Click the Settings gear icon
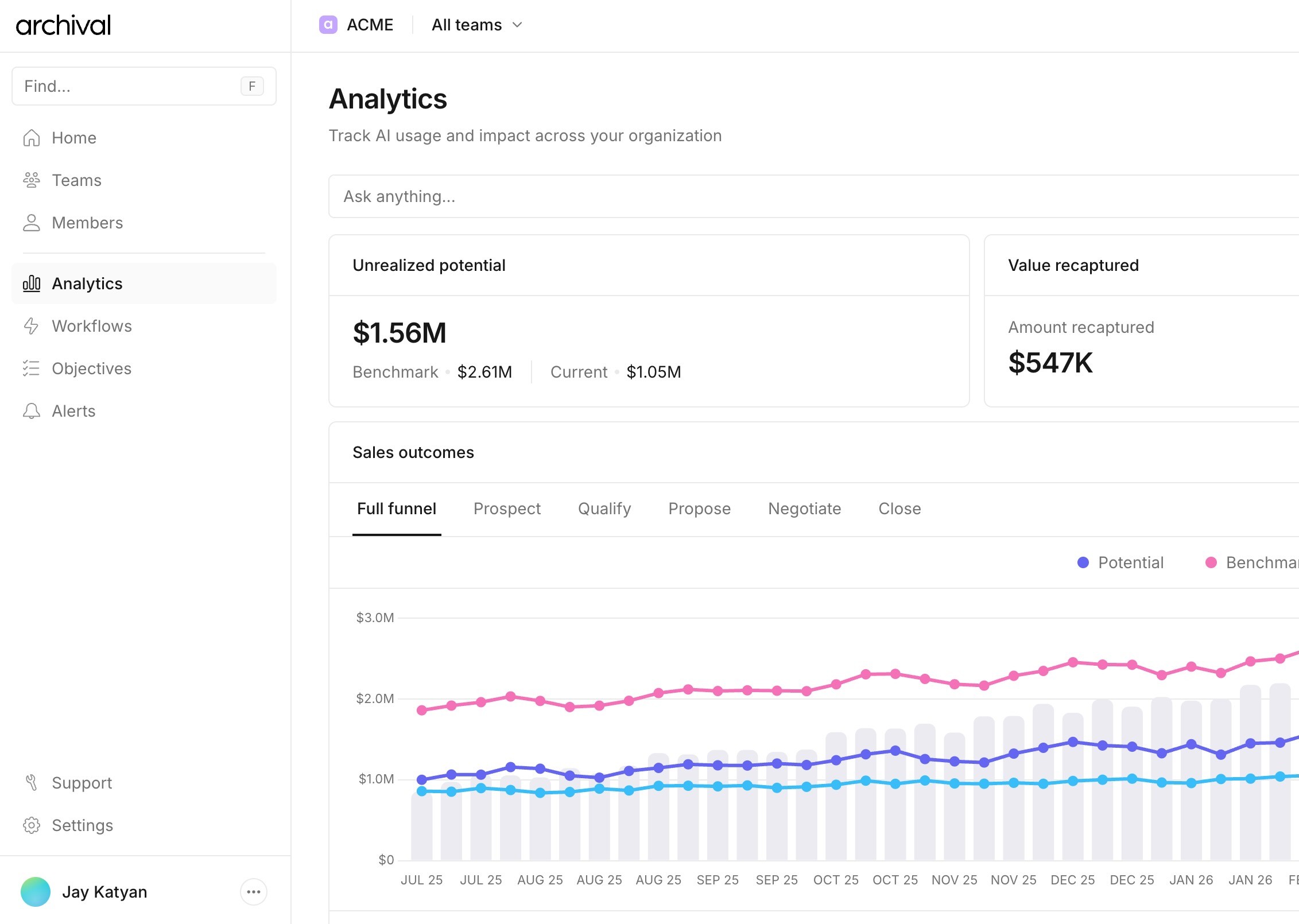This screenshot has width=1299, height=924. point(32,825)
